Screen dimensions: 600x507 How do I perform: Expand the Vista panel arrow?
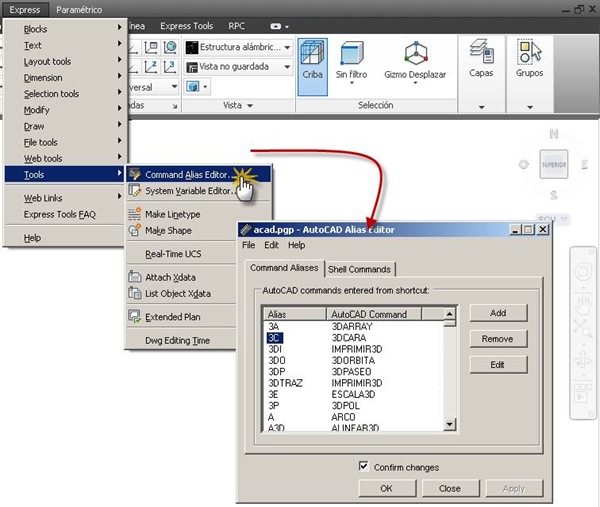250,106
